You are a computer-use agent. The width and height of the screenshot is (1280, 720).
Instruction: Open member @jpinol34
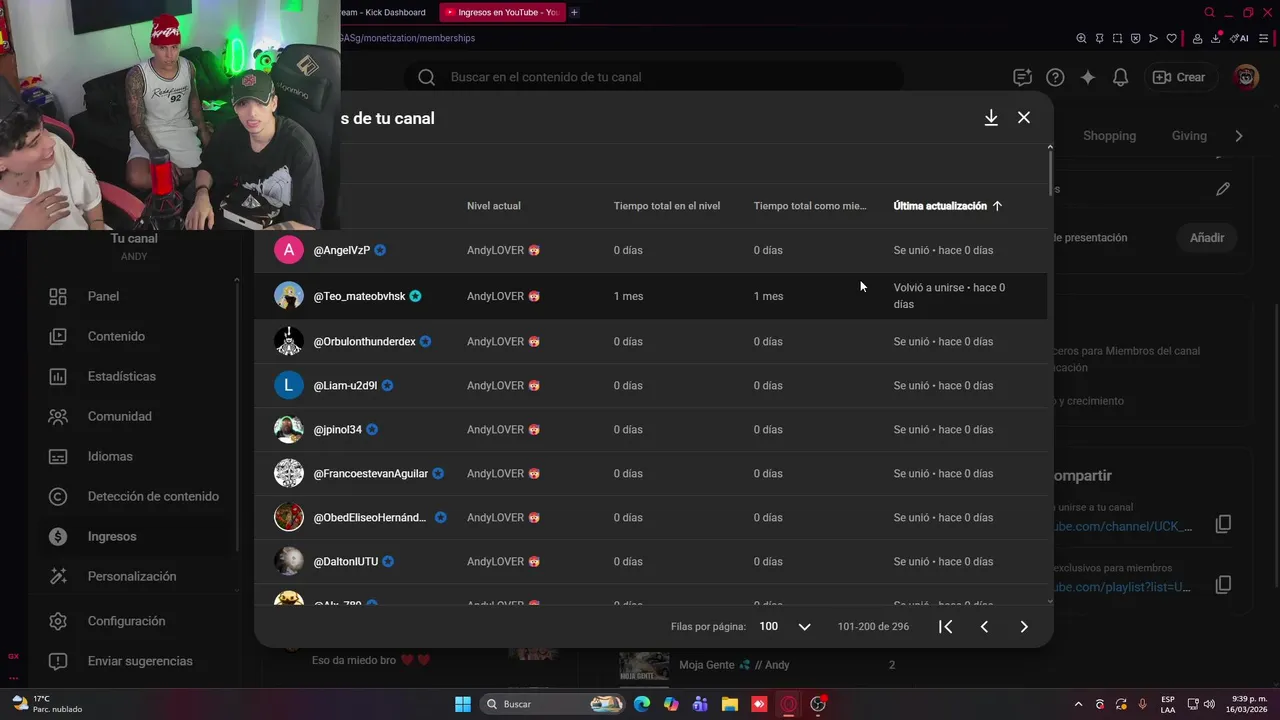tap(337, 430)
